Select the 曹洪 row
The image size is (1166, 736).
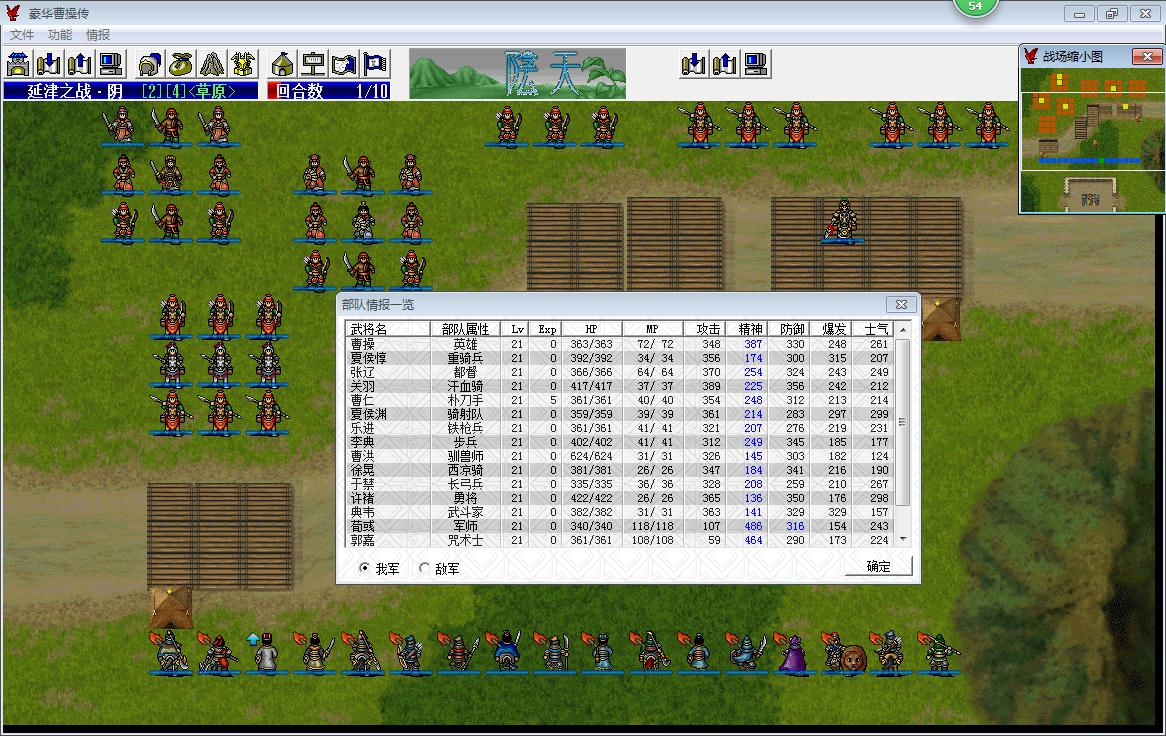619,456
